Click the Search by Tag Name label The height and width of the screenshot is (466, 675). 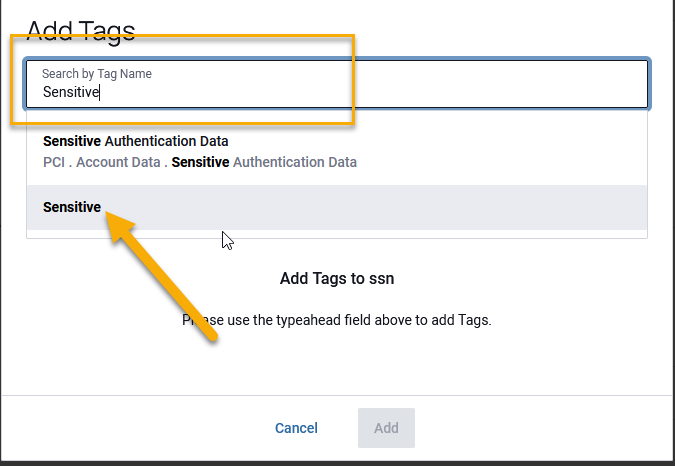coord(96,74)
